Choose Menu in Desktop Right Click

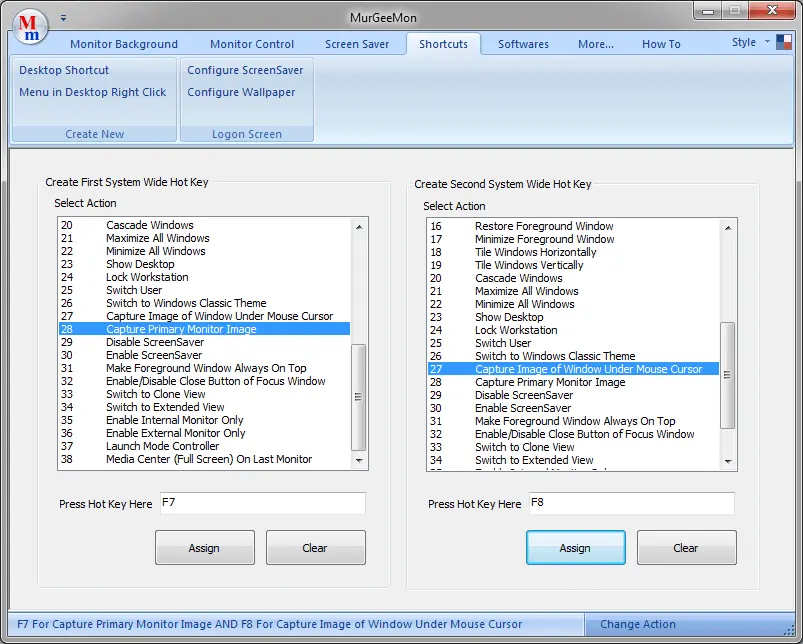pyautogui.click(x=93, y=92)
